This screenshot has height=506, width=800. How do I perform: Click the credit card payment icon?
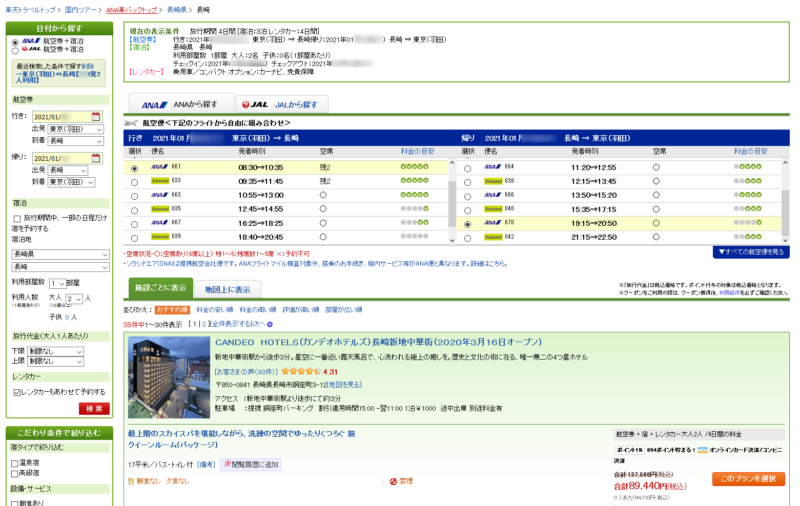point(703,450)
